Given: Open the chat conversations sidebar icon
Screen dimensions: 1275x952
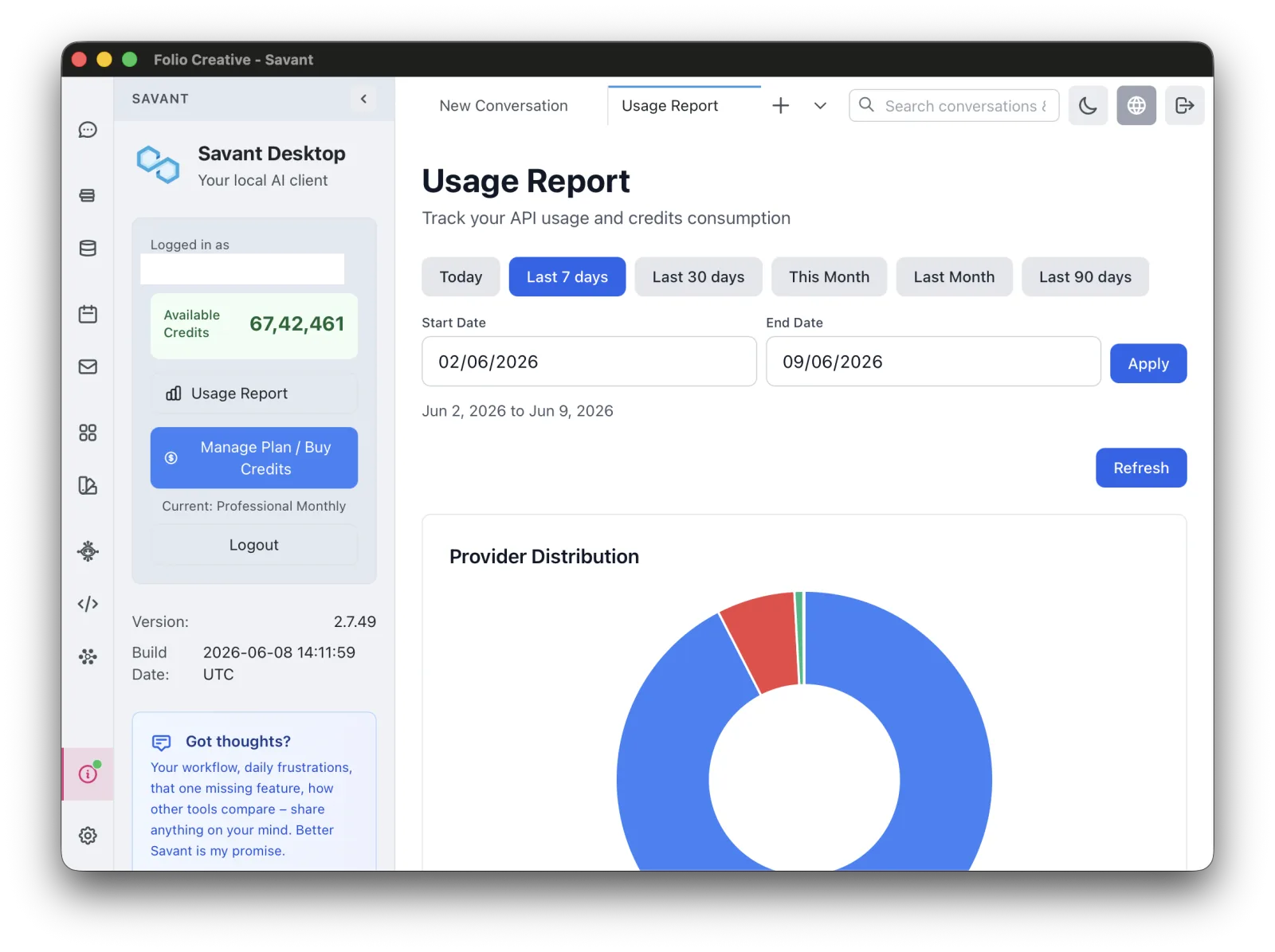Looking at the screenshot, I should click(88, 130).
